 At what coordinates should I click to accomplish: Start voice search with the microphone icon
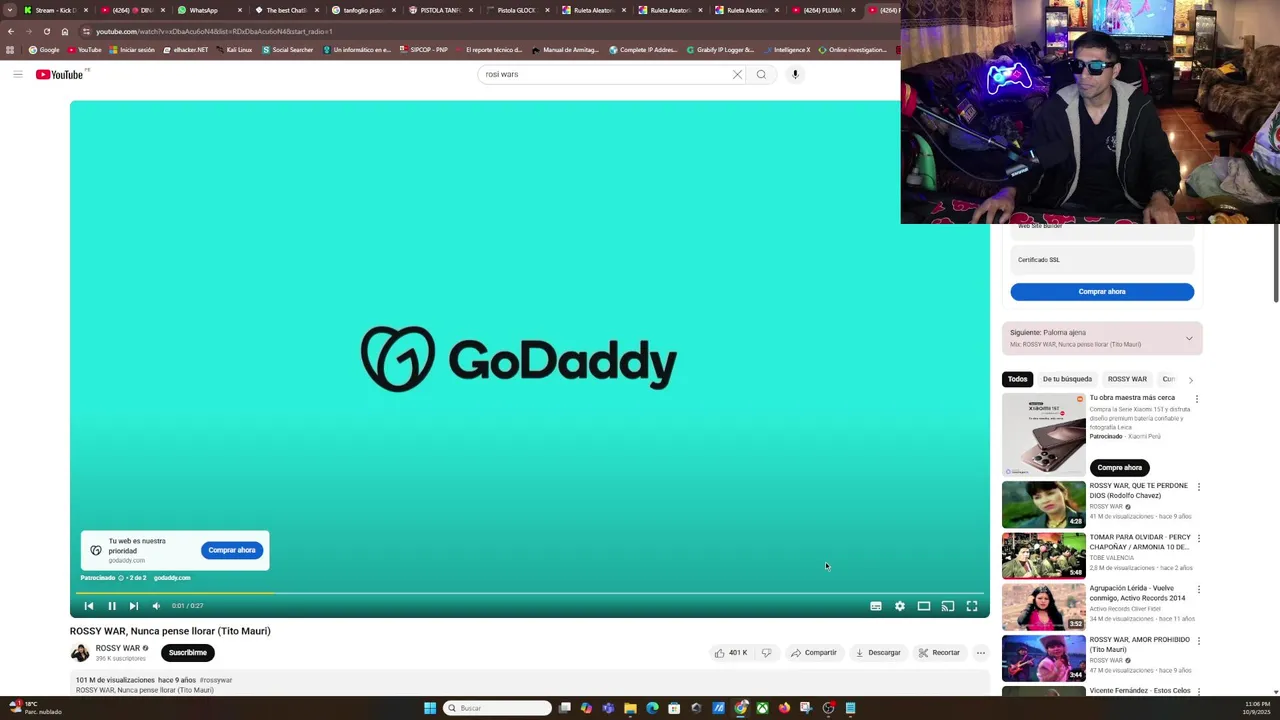coord(795,74)
